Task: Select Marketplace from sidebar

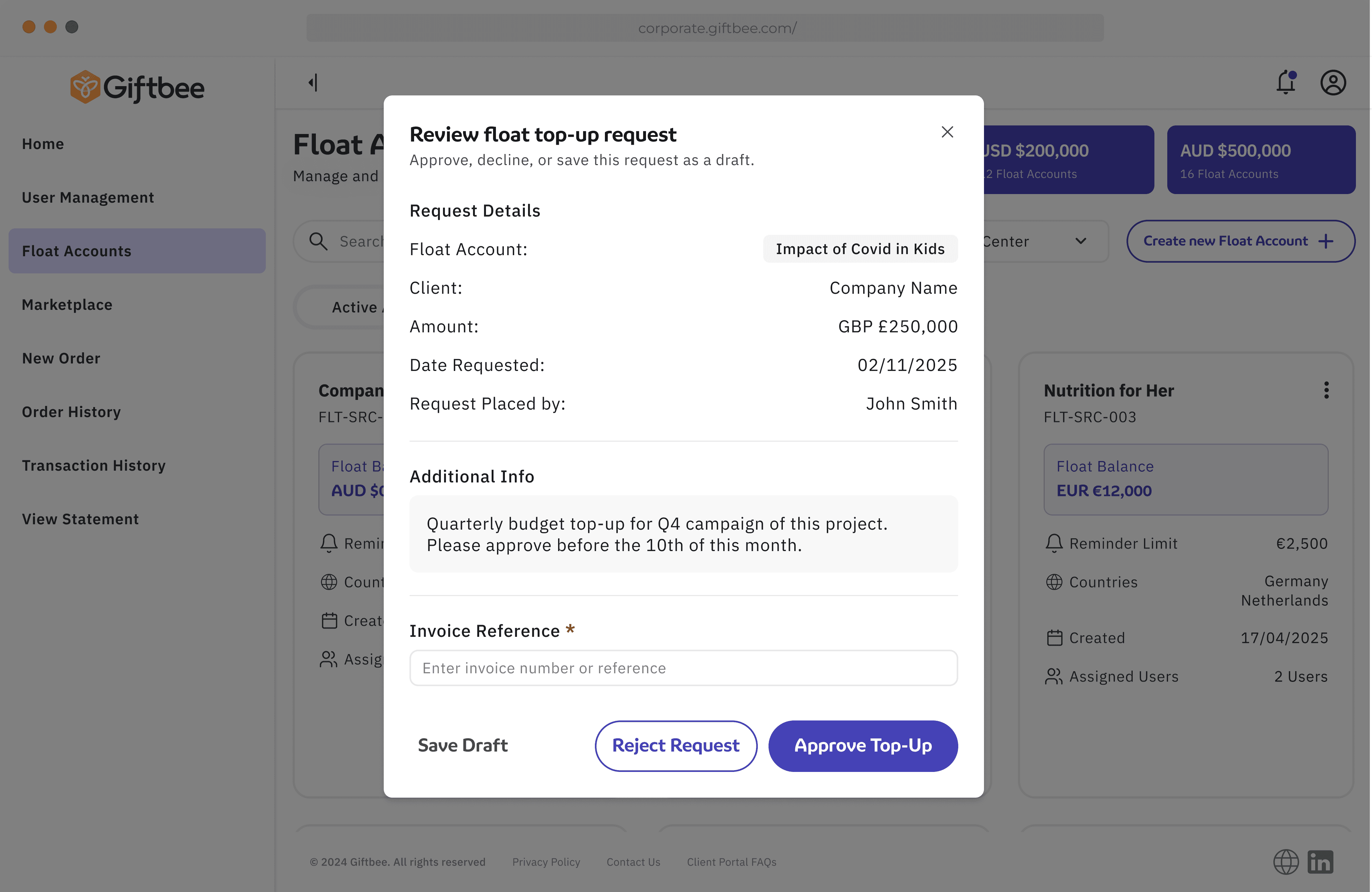Action: click(x=67, y=304)
